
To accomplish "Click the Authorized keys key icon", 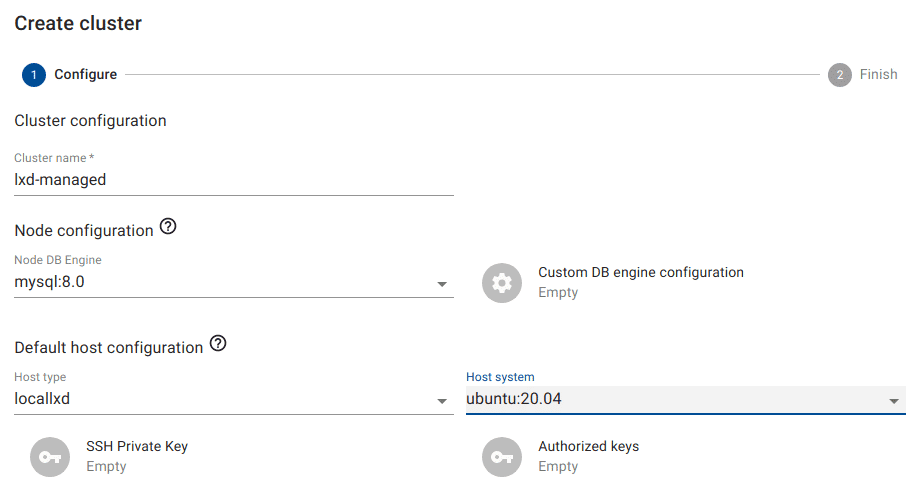I will click(x=502, y=456).
